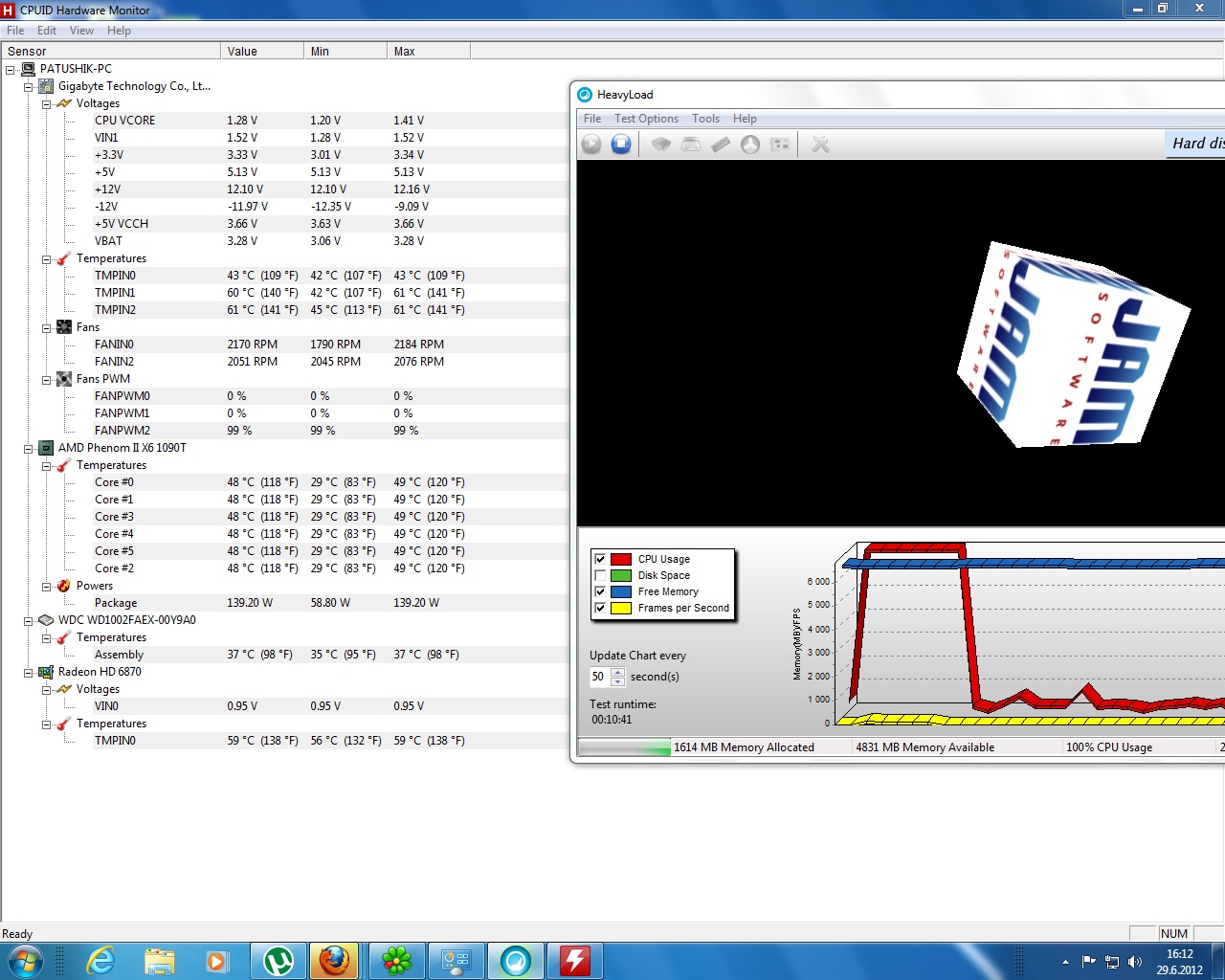Click the HeavyLoad title bar app icon
This screenshot has height=980, width=1225.
[585, 95]
